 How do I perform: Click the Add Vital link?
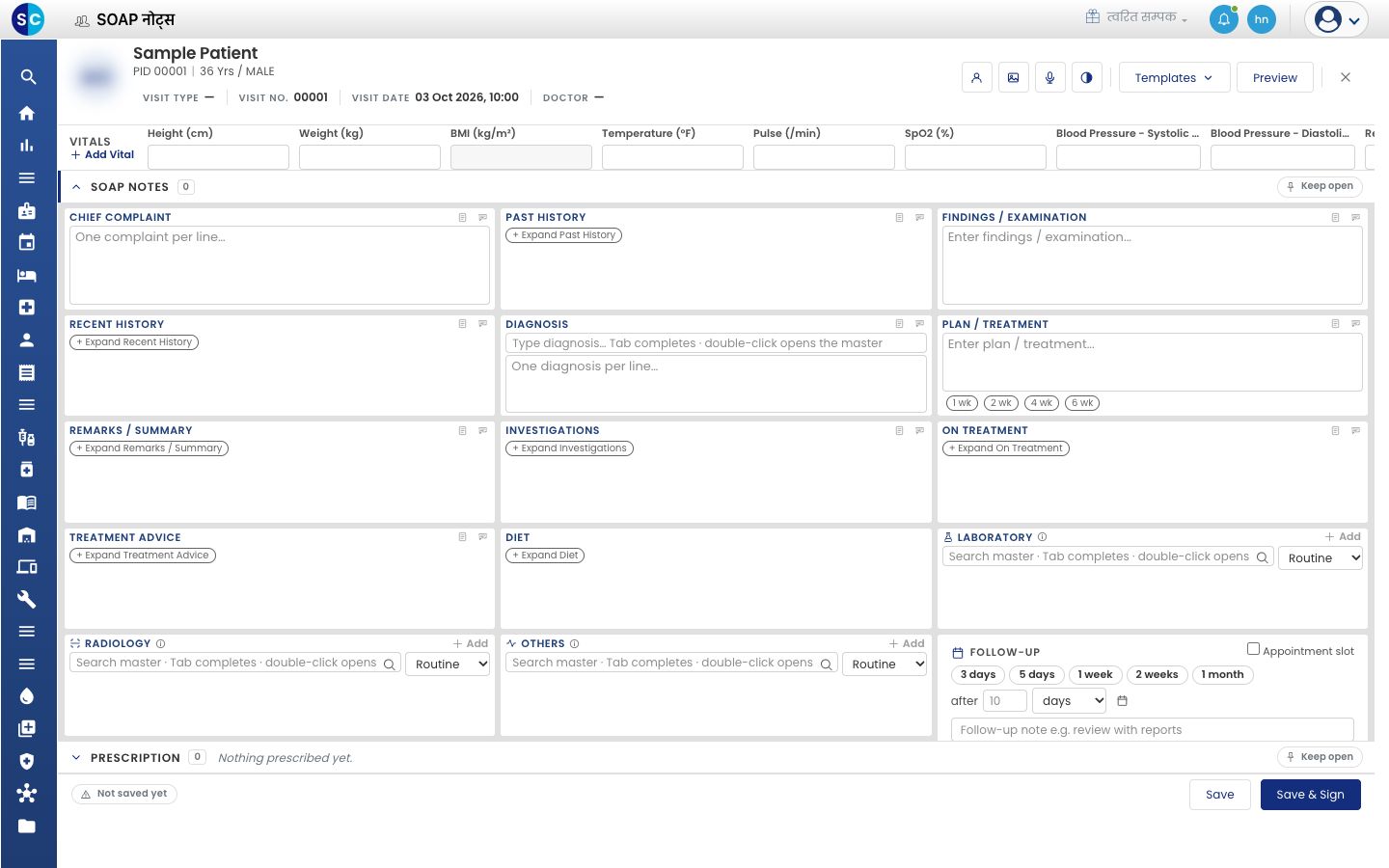(x=102, y=154)
